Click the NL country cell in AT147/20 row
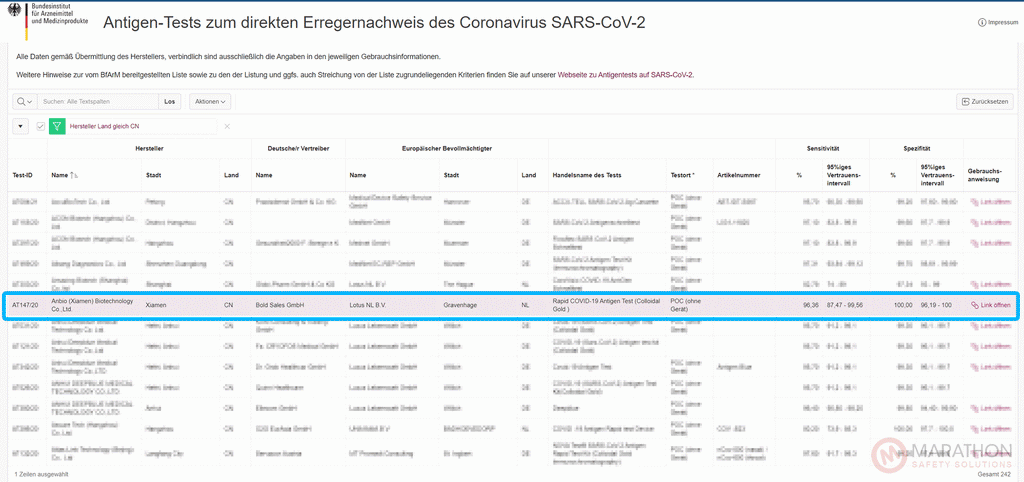This screenshot has width=1024, height=482. tap(526, 305)
